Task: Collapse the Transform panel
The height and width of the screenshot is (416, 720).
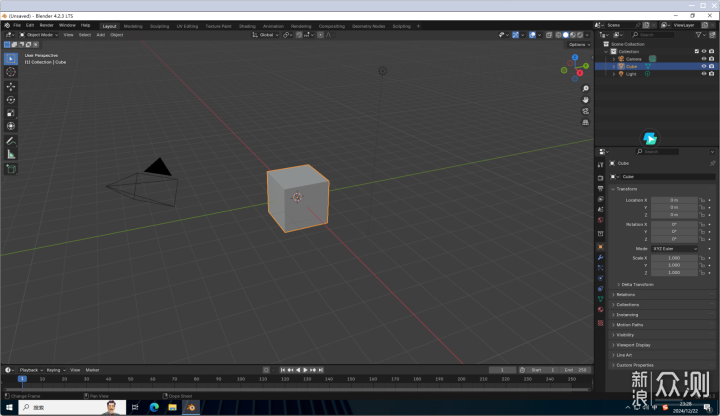Action: coord(627,189)
